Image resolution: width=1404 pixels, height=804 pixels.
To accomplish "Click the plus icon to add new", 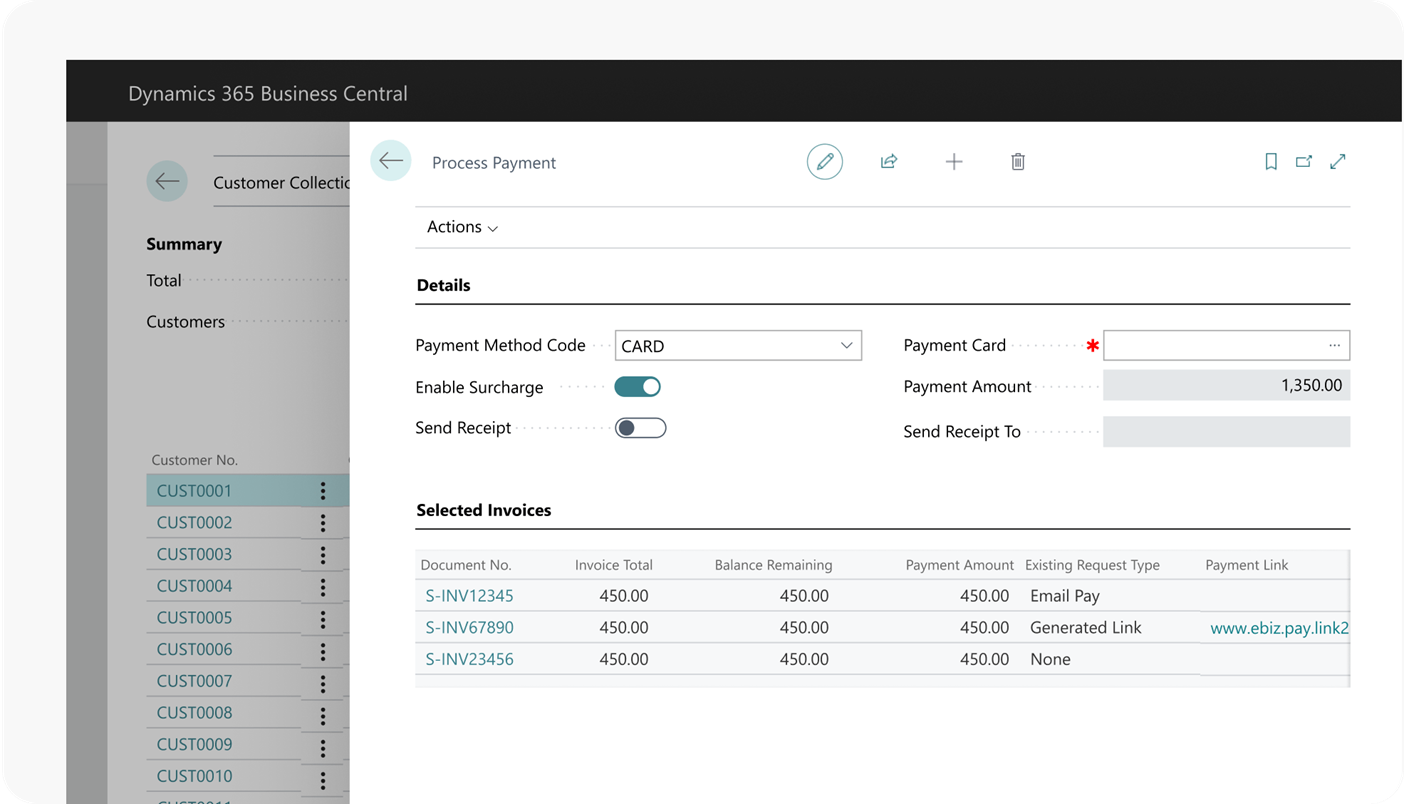I will click(954, 162).
